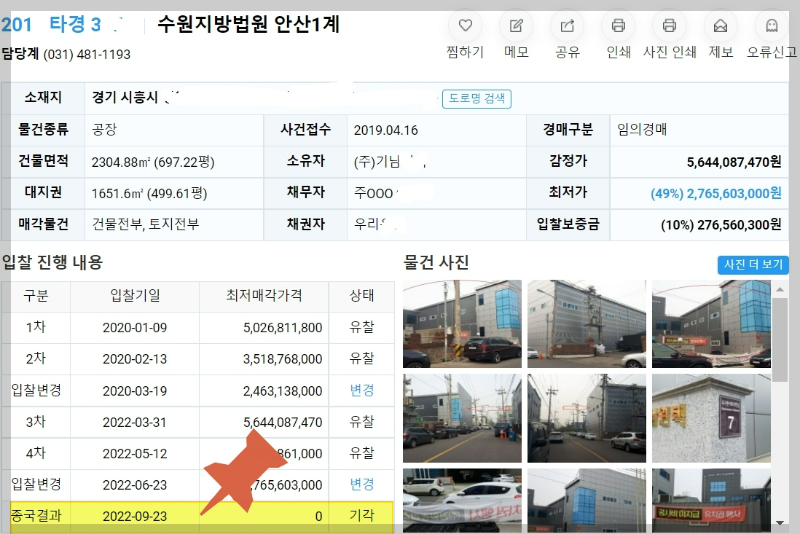Click 변경 link in 2022-06-23 row

(362, 484)
